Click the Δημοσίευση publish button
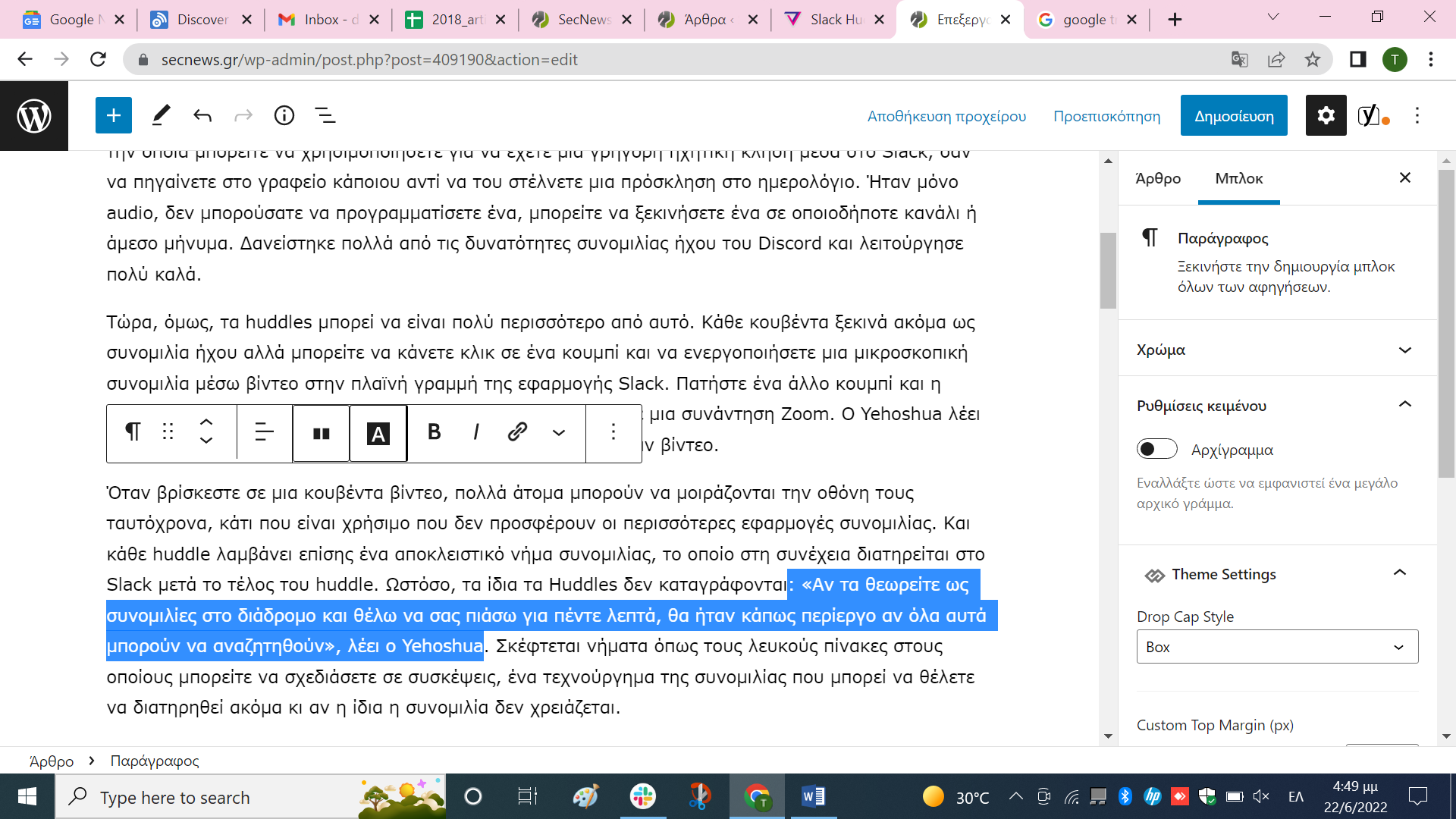 point(1234,115)
